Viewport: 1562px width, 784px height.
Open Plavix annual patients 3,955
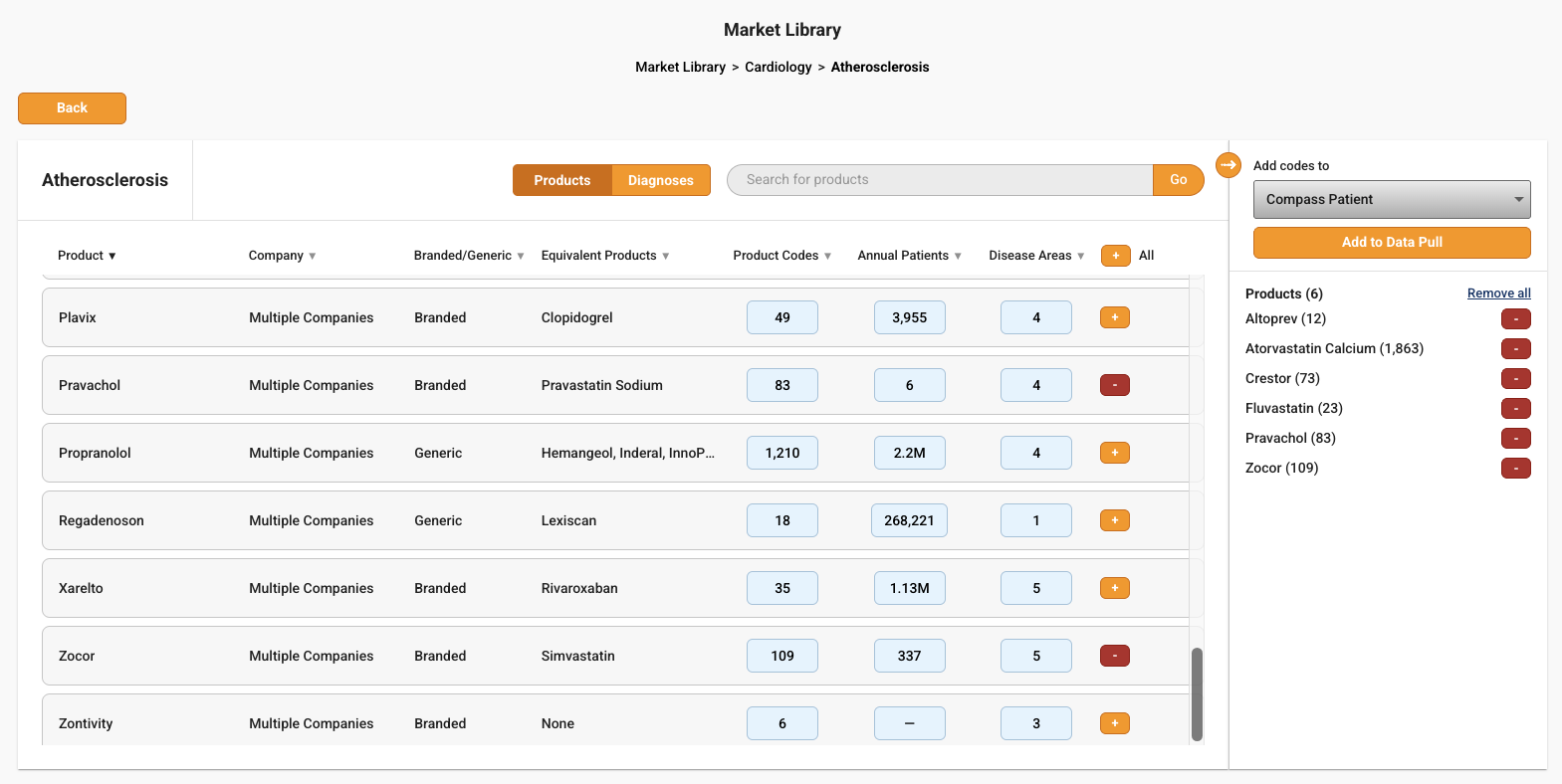910,317
